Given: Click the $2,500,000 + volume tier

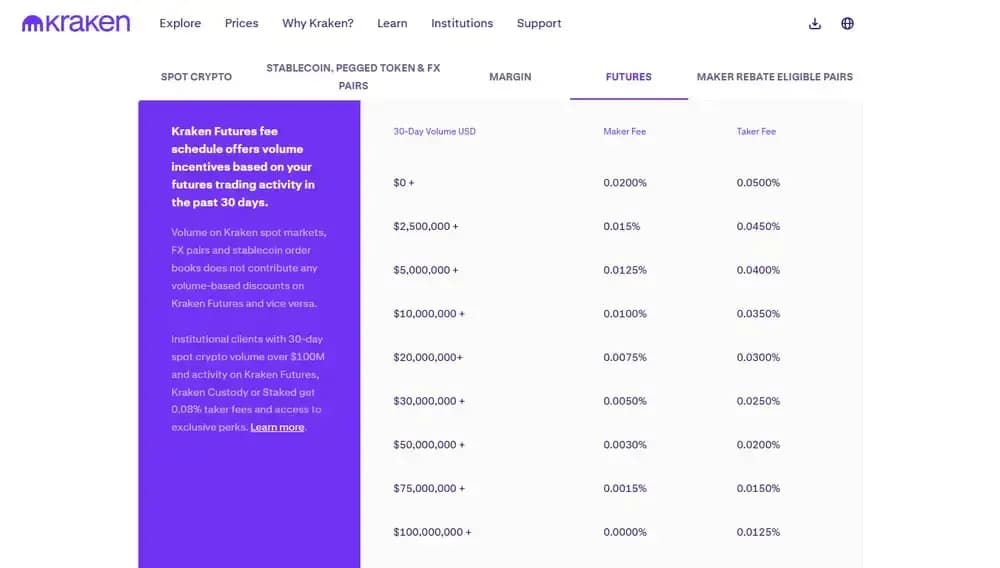Looking at the screenshot, I should point(426,226).
